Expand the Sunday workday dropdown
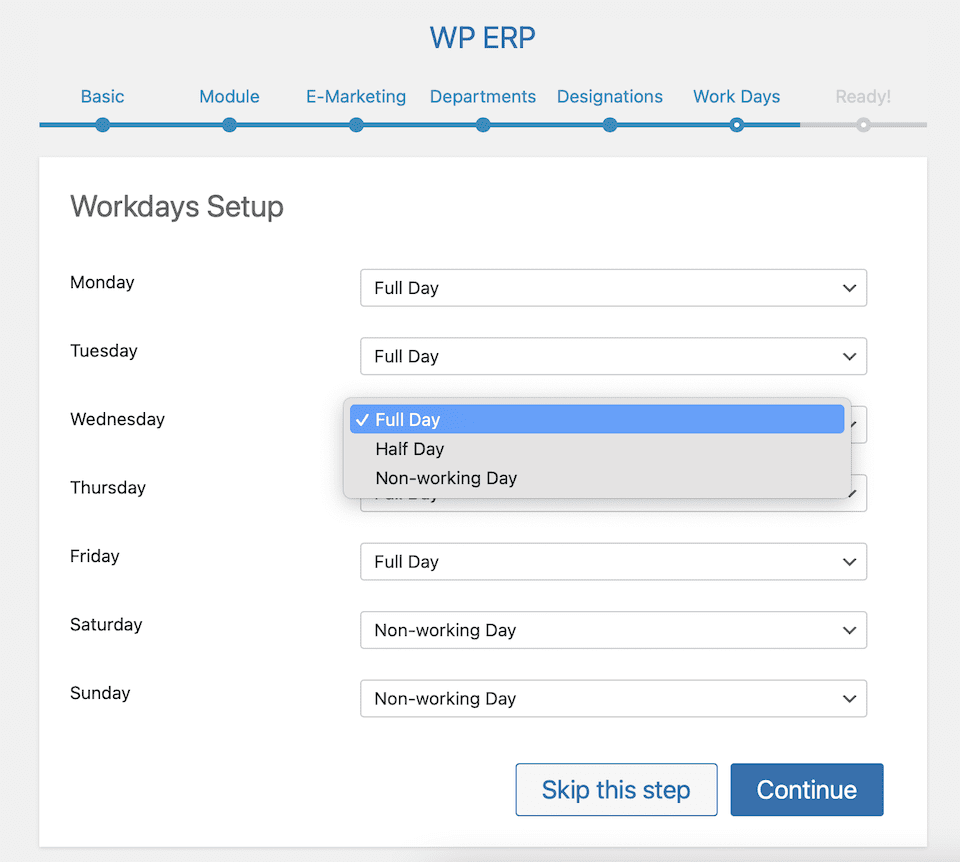 click(613, 699)
